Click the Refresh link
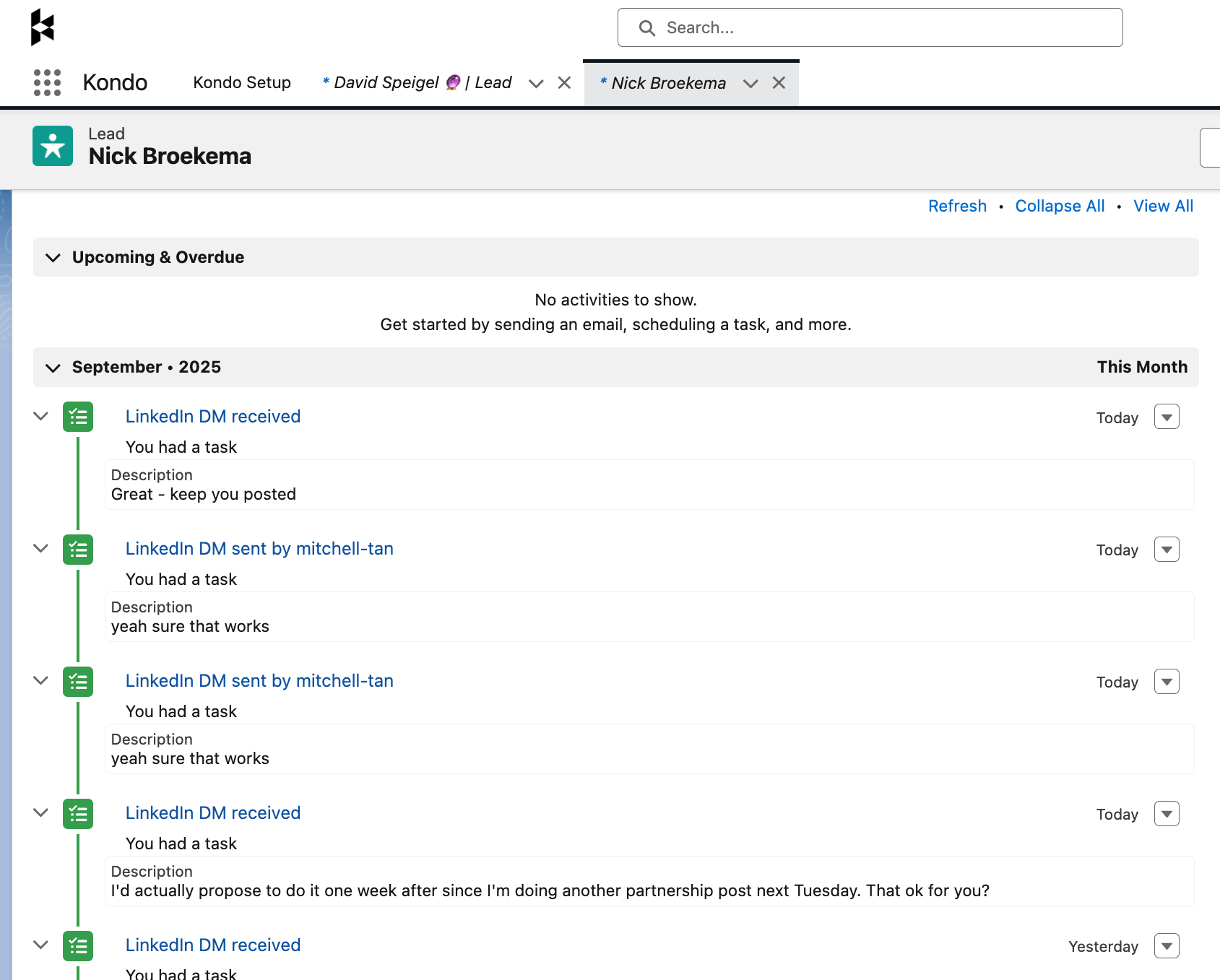This screenshot has width=1220, height=980. tap(957, 206)
